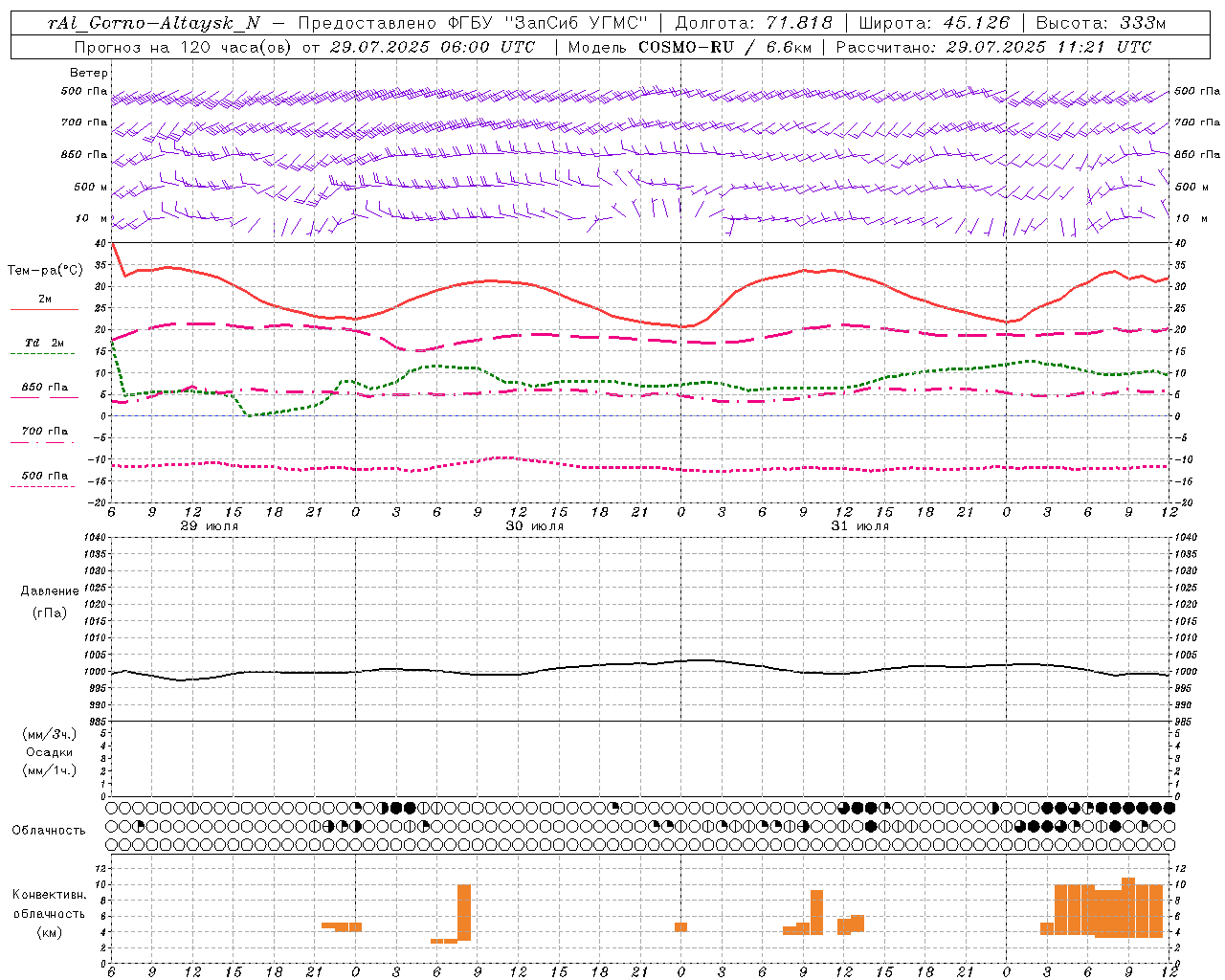This screenshot has height=980, width=1225.
Task: Click the dashed Td 2м legend line sample
Action: tap(44, 354)
